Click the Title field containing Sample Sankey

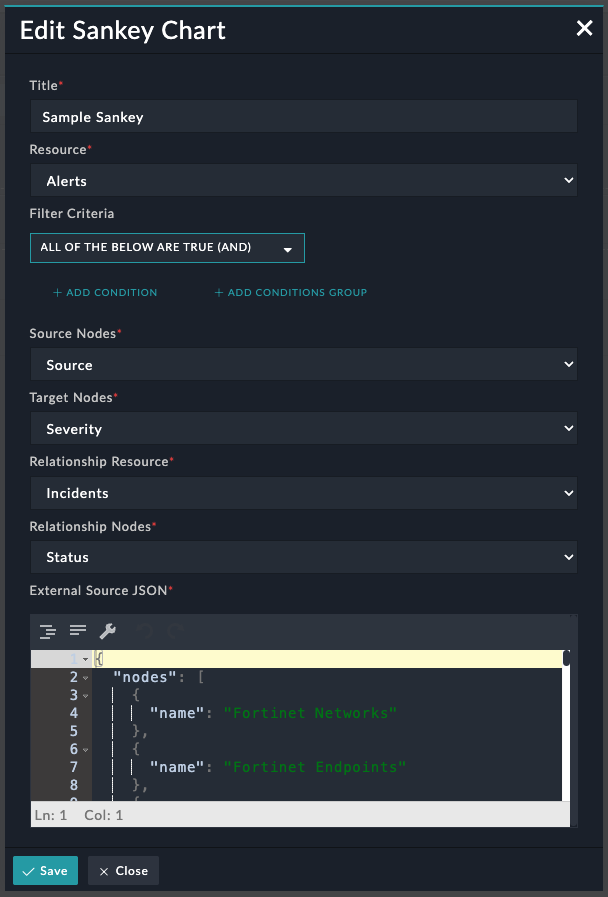pos(303,117)
